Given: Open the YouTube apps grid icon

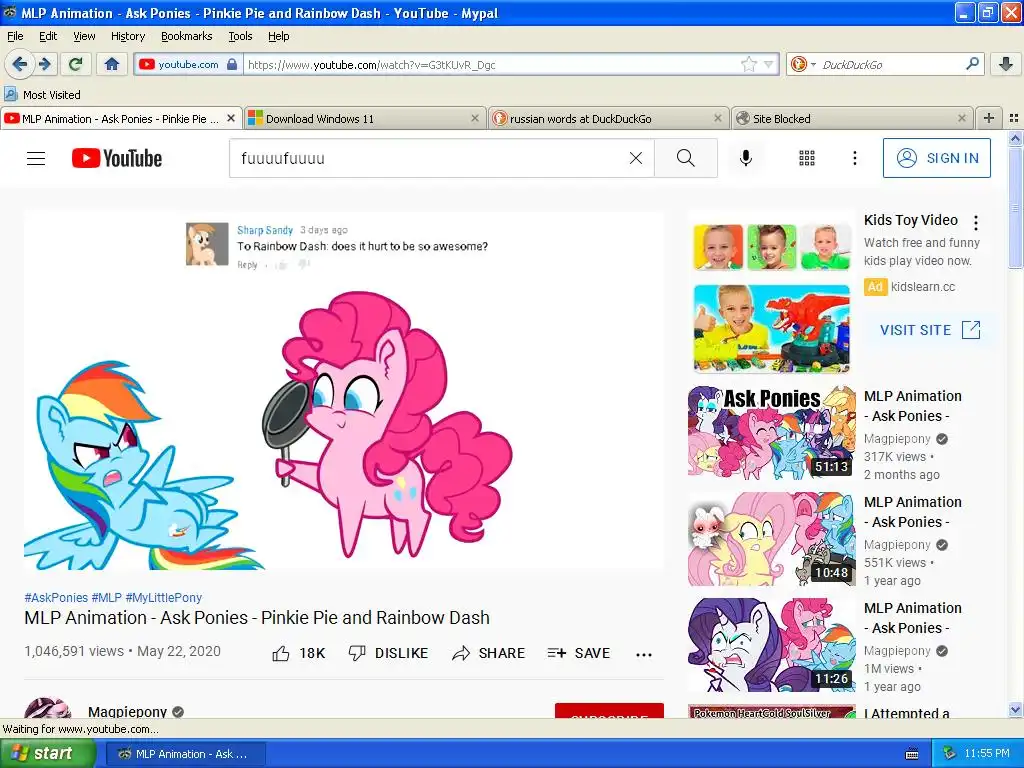Looking at the screenshot, I should (x=807, y=158).
